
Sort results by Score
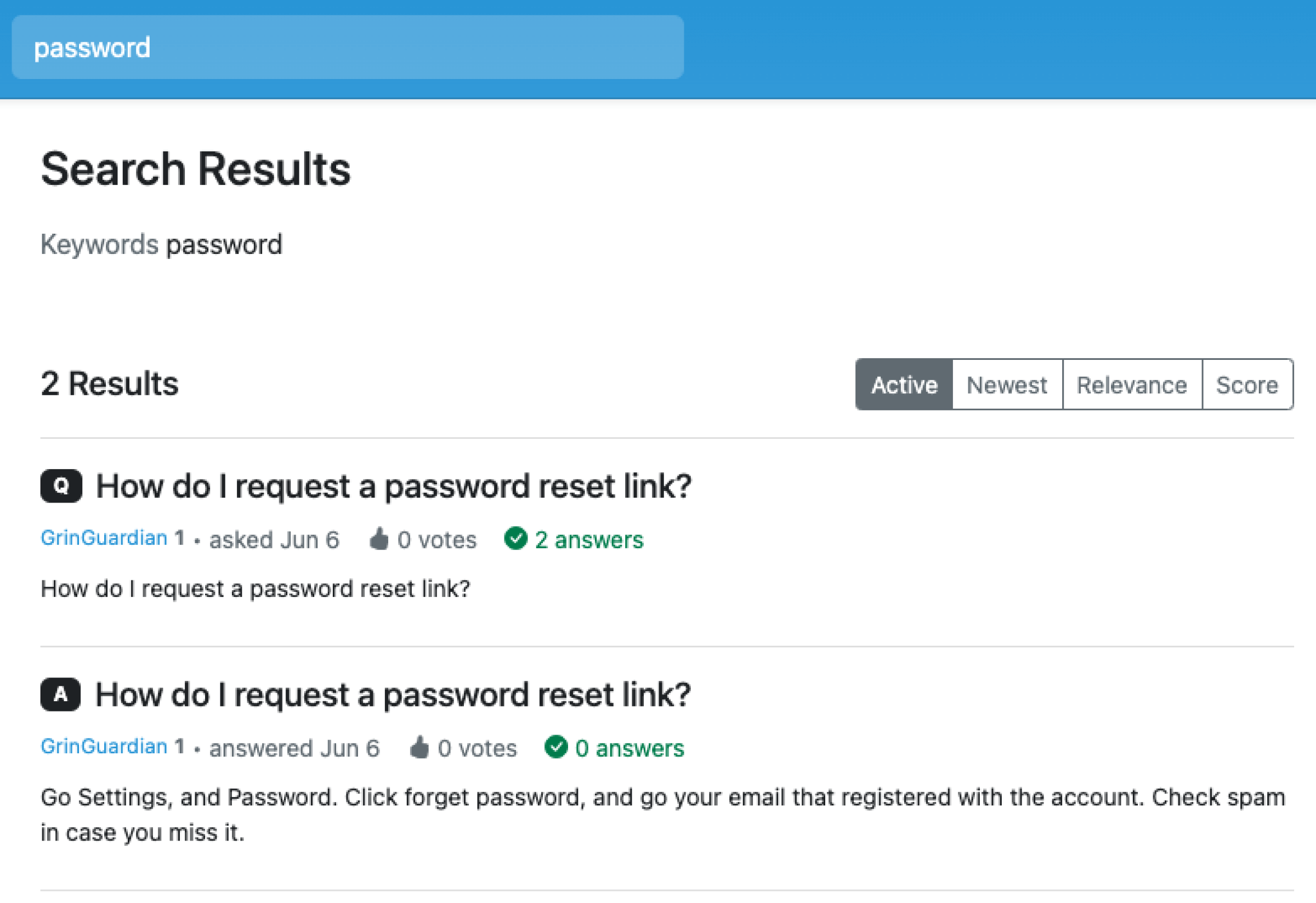tap(1247, 385)
